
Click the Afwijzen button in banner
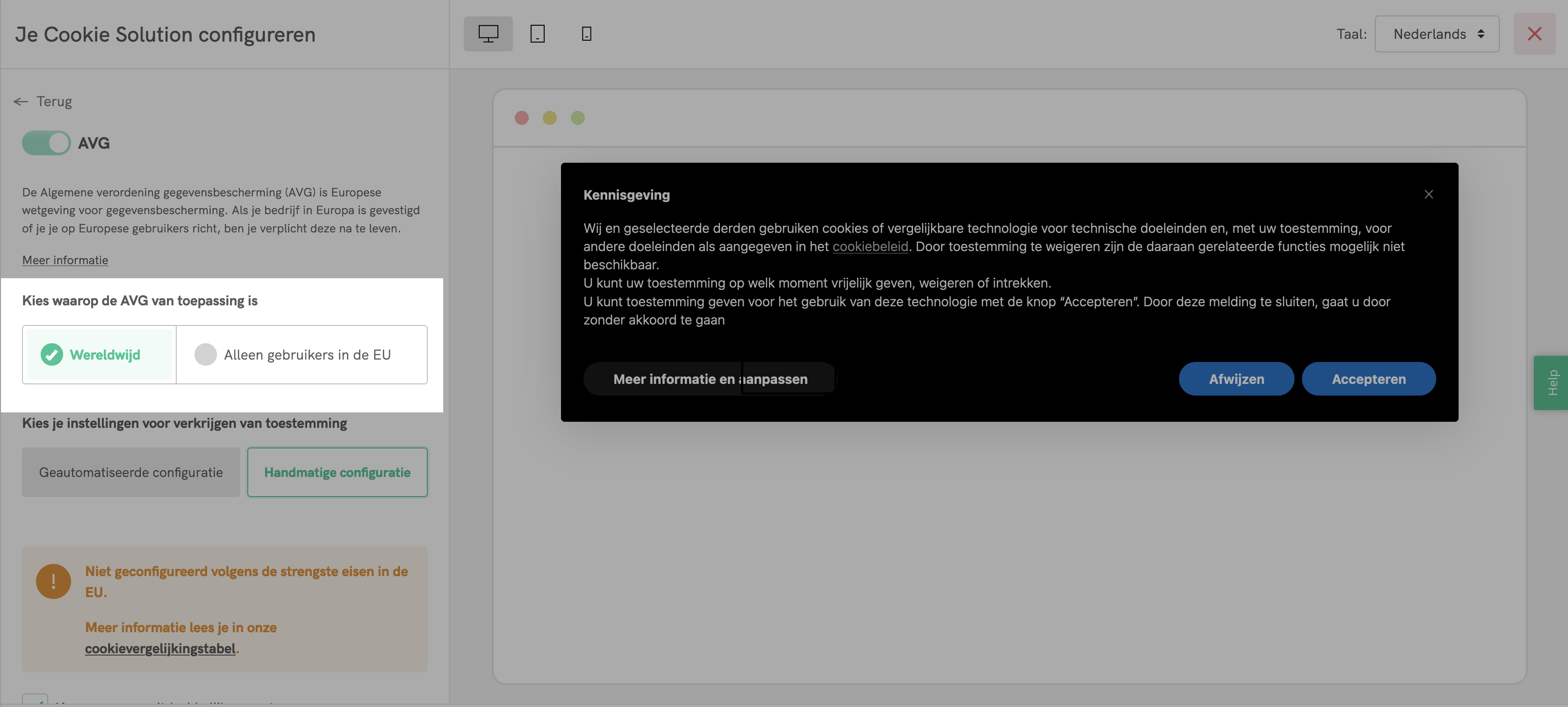[1236, 379]
